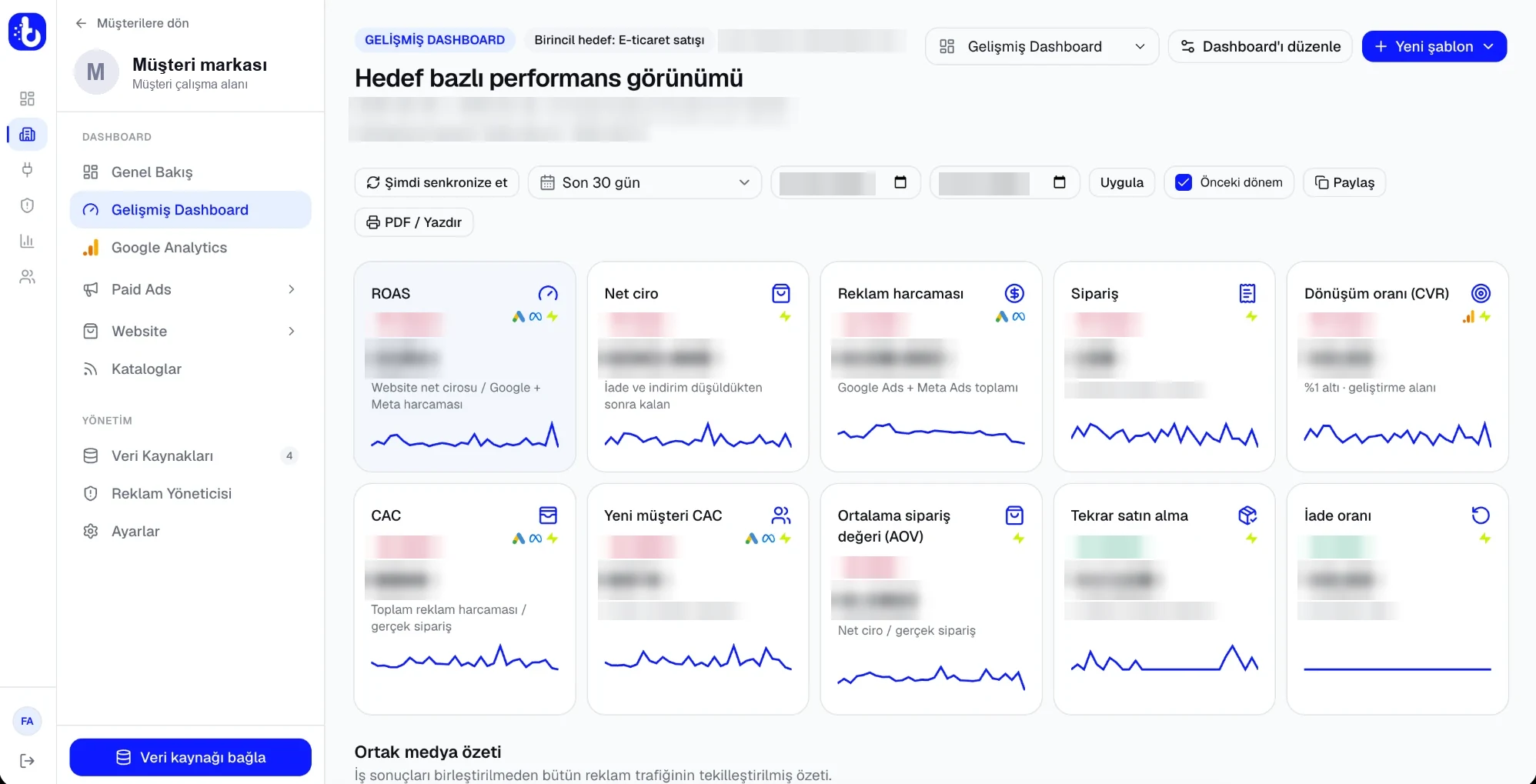
Task: Click PDF / Yazdır button
Action: point(414,222)
